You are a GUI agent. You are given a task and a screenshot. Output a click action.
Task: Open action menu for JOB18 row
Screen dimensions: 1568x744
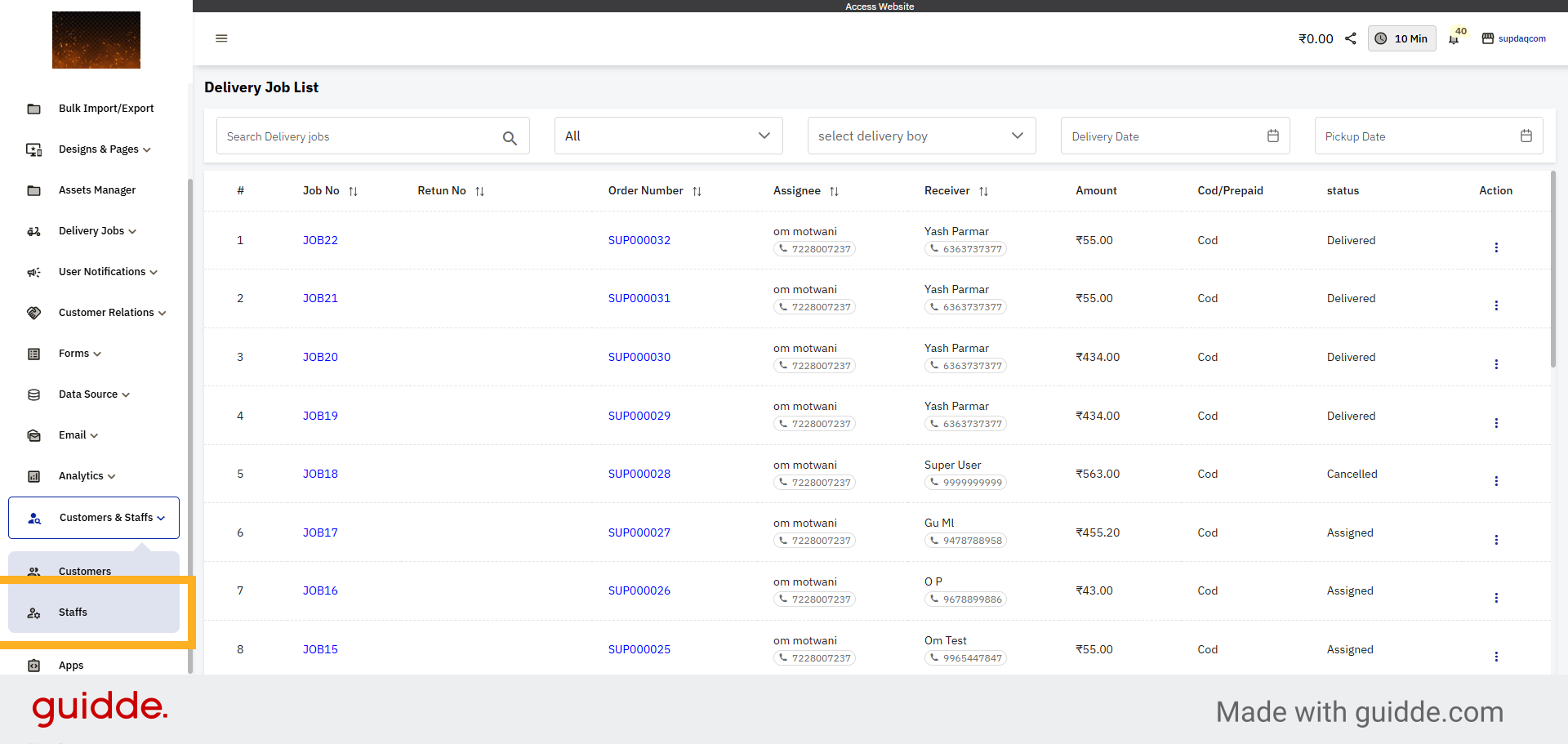tap(1496, 481)
